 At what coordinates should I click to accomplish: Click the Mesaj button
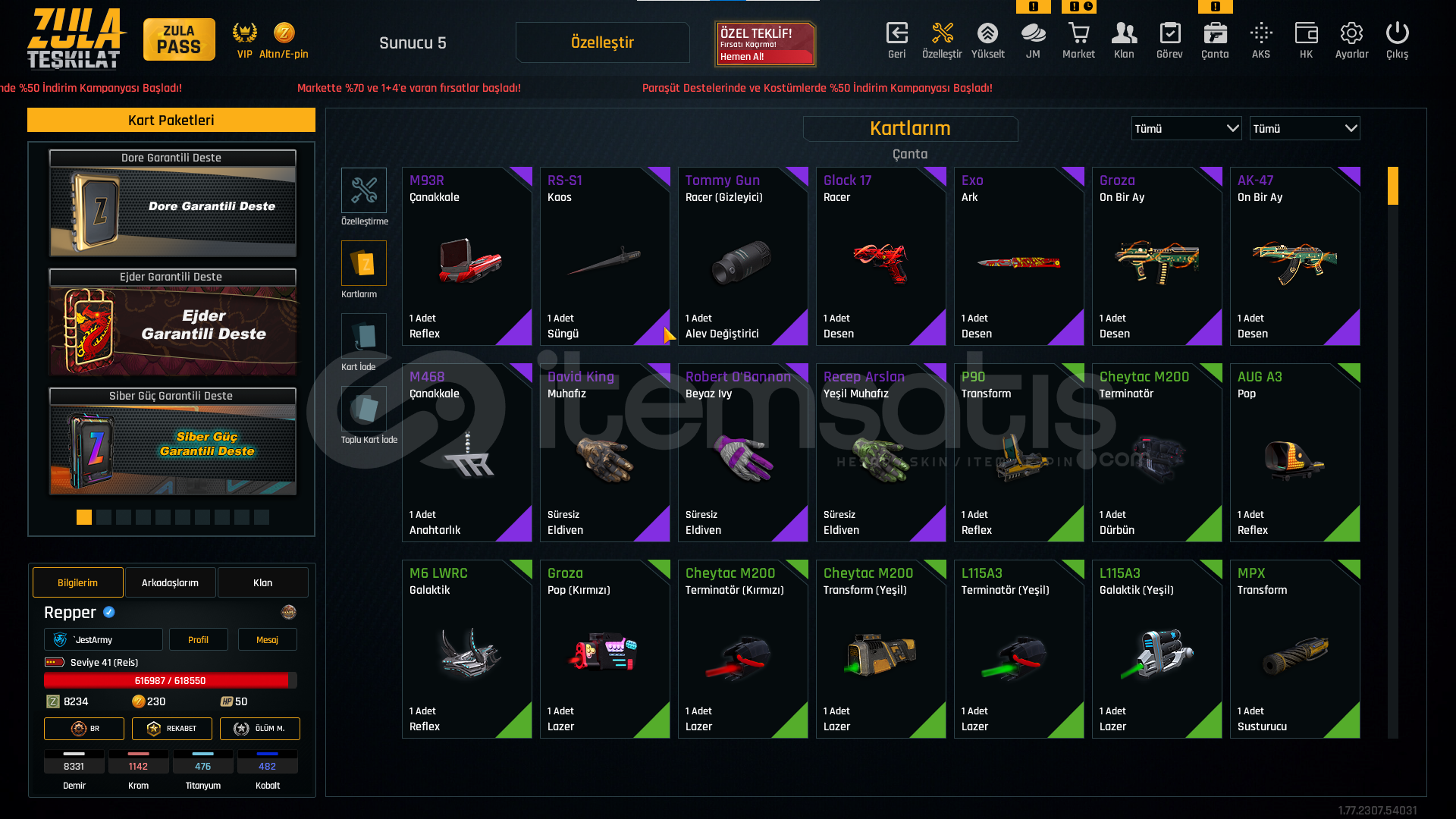[268, 639]
